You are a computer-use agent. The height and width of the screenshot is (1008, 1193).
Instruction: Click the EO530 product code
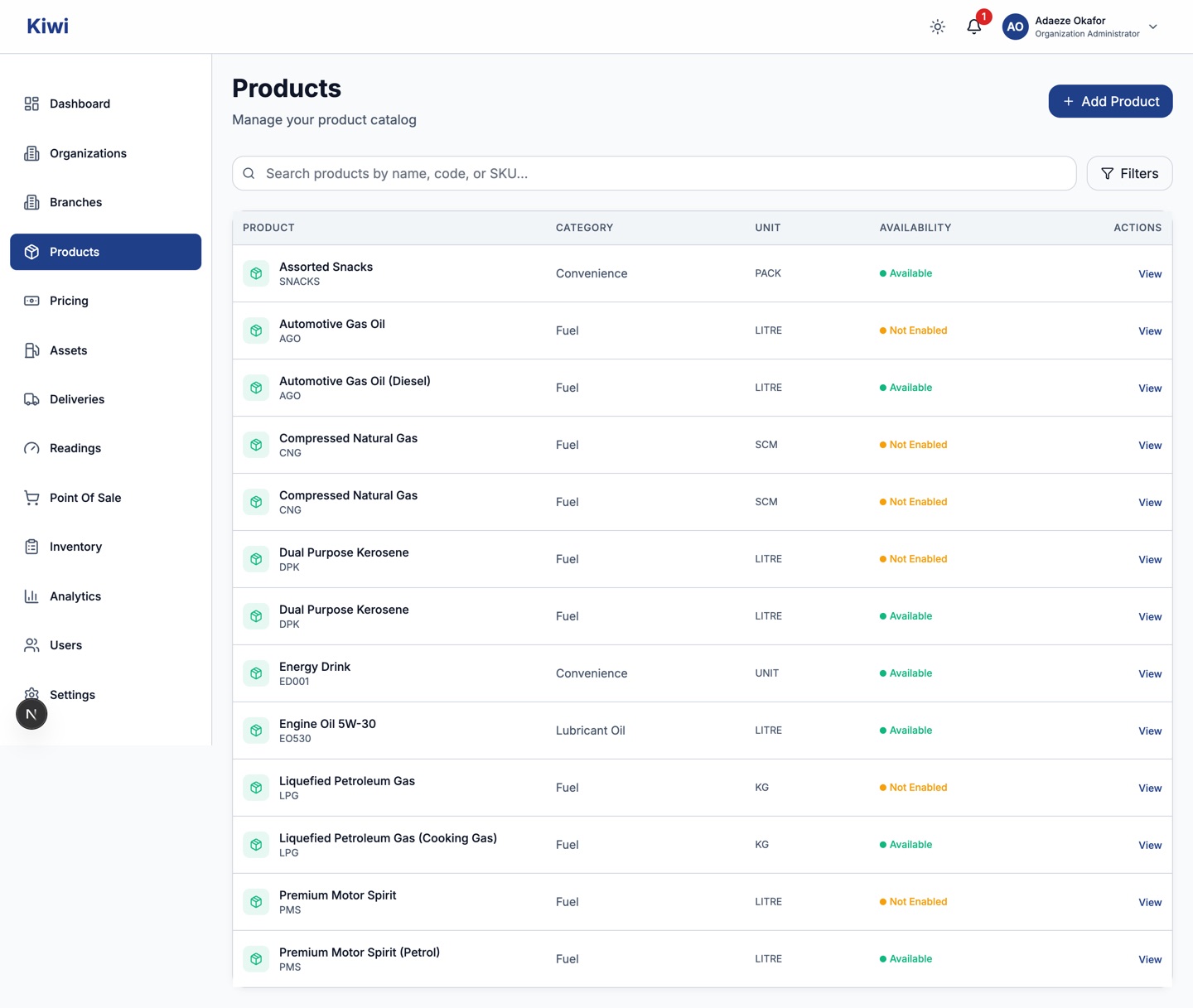(295, 739)
